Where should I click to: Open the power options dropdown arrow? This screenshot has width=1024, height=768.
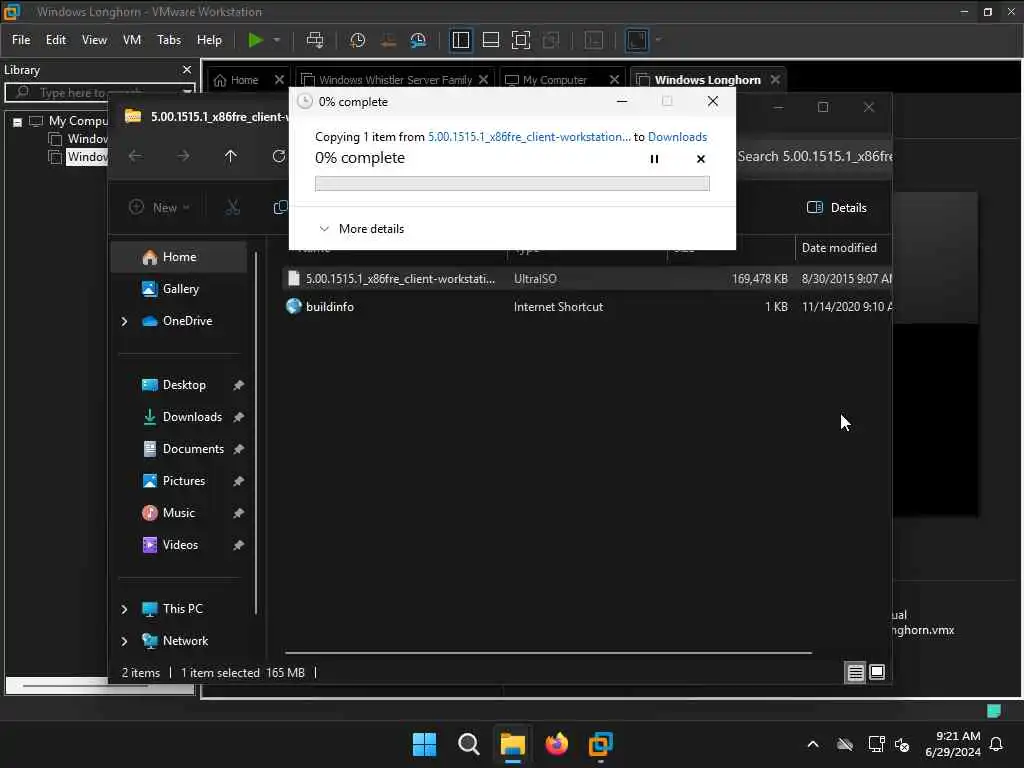point(277,40)
